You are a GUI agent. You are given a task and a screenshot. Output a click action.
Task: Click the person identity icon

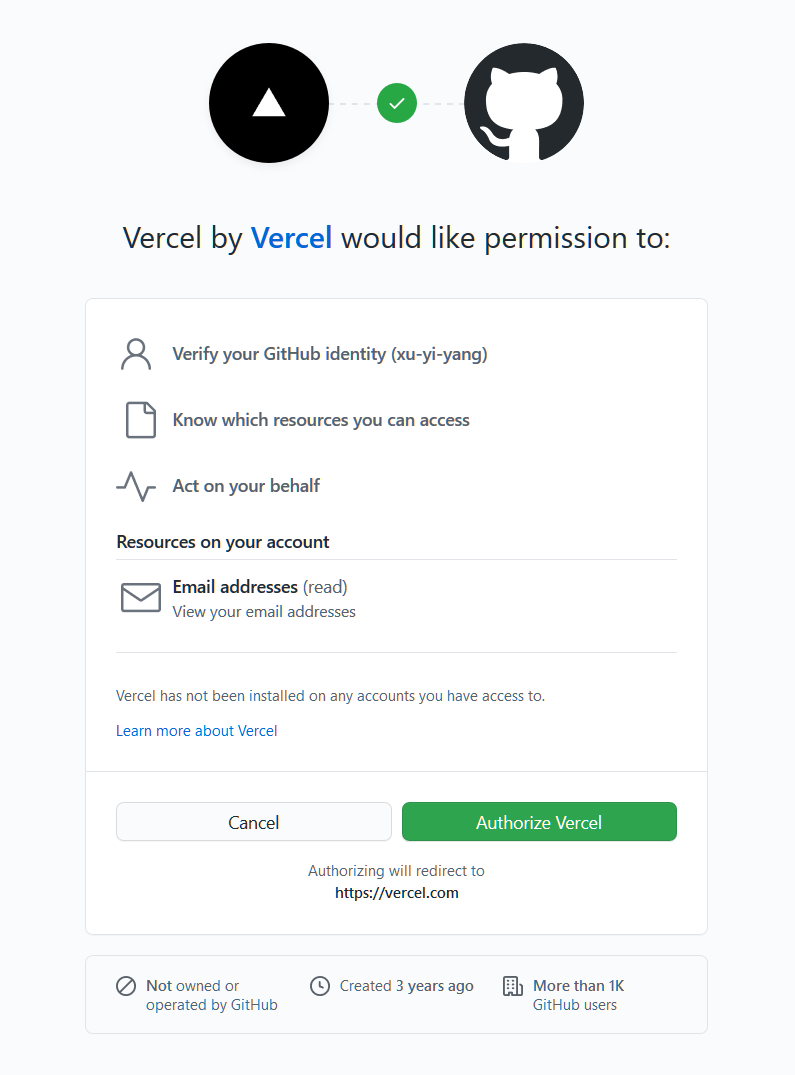point(135,354)
